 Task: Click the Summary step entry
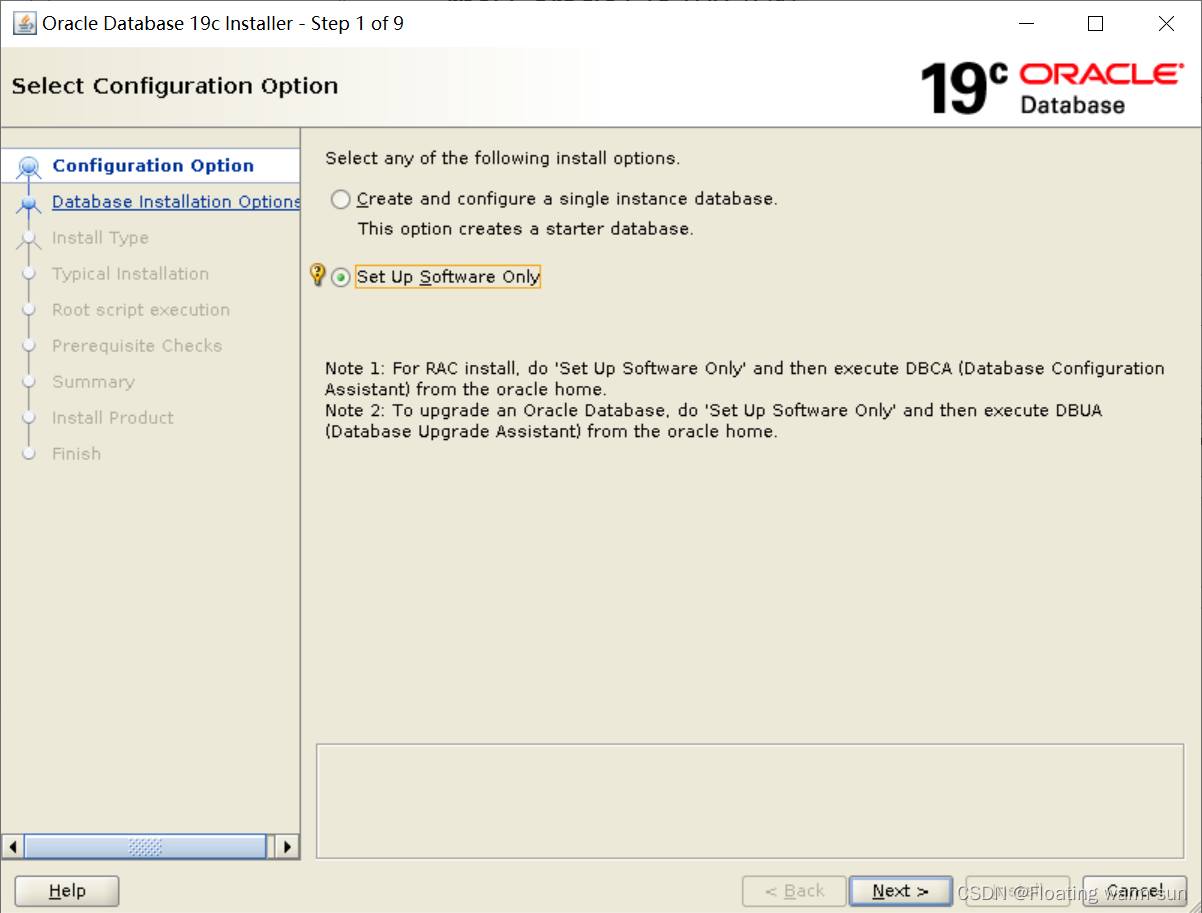pyautogui.click(x=93, y=381)
